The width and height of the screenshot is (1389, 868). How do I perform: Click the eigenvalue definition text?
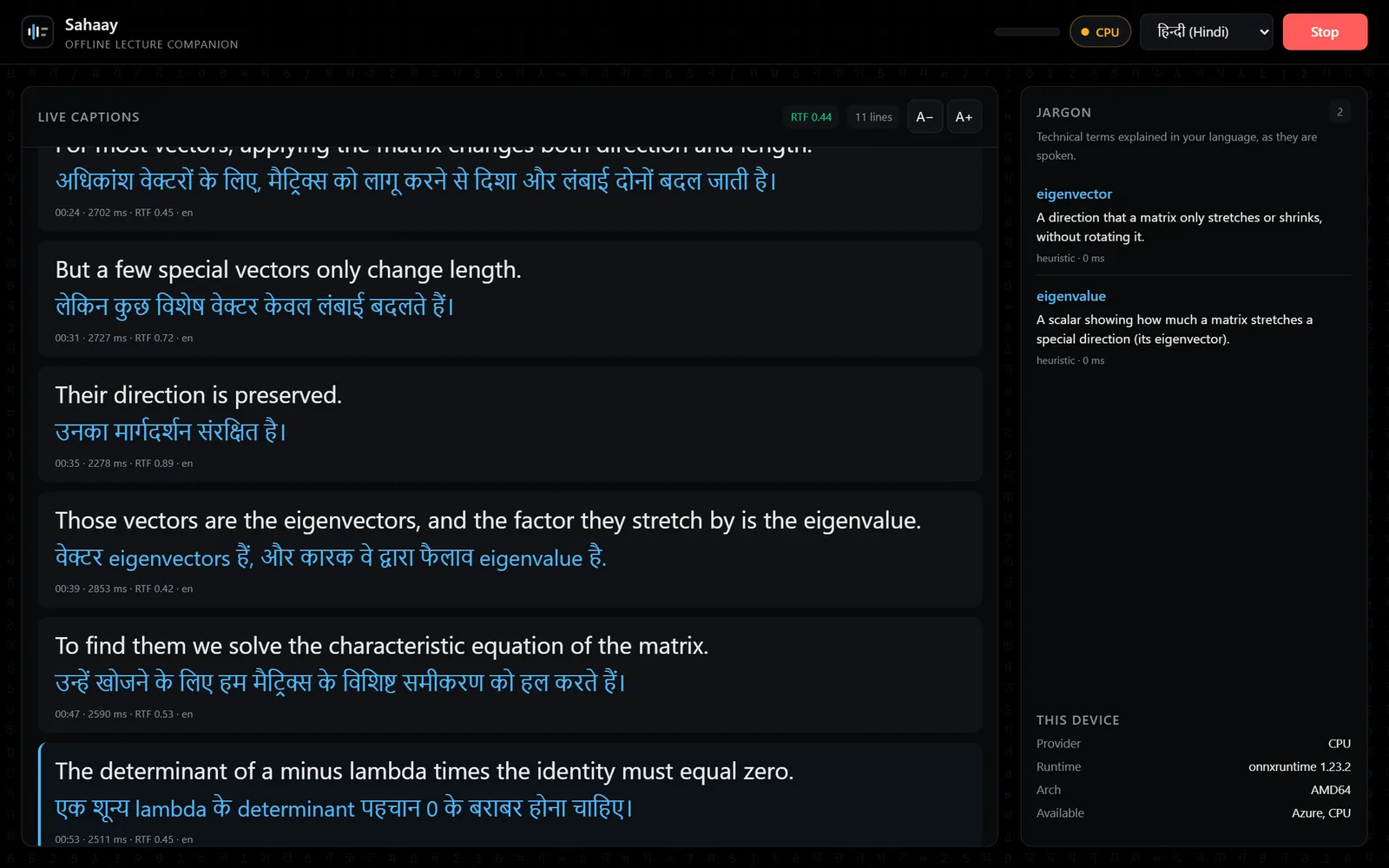coord(1175,330)
